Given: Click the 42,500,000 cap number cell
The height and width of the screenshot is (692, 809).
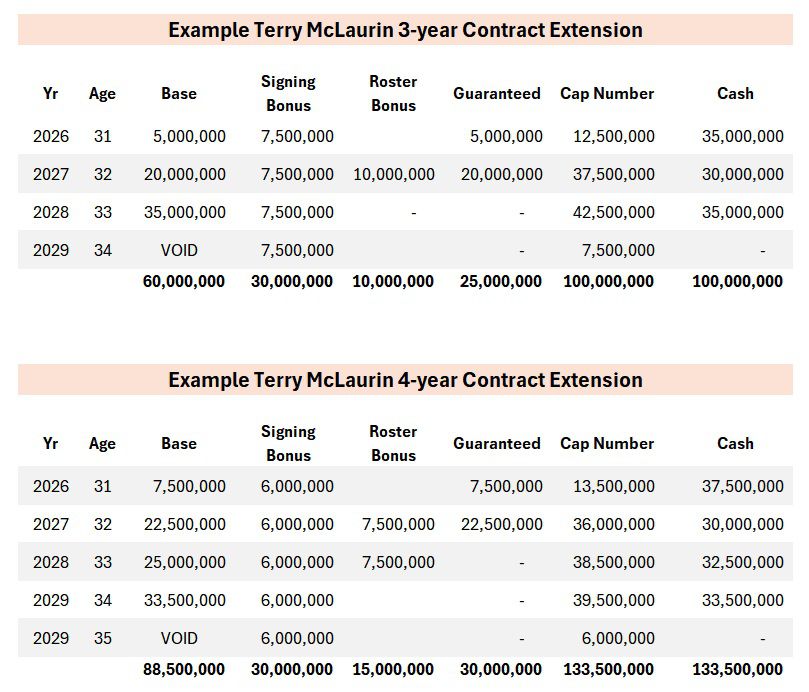Looking at the screenshot, I should click(614, 212).
